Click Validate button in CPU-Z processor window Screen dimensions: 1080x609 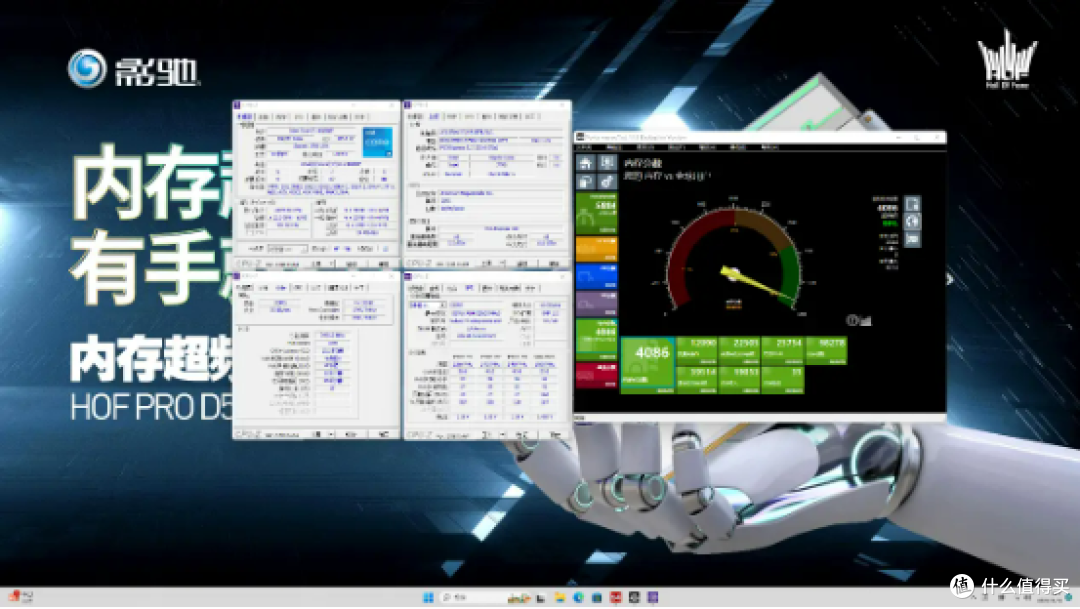click(351, 264)
